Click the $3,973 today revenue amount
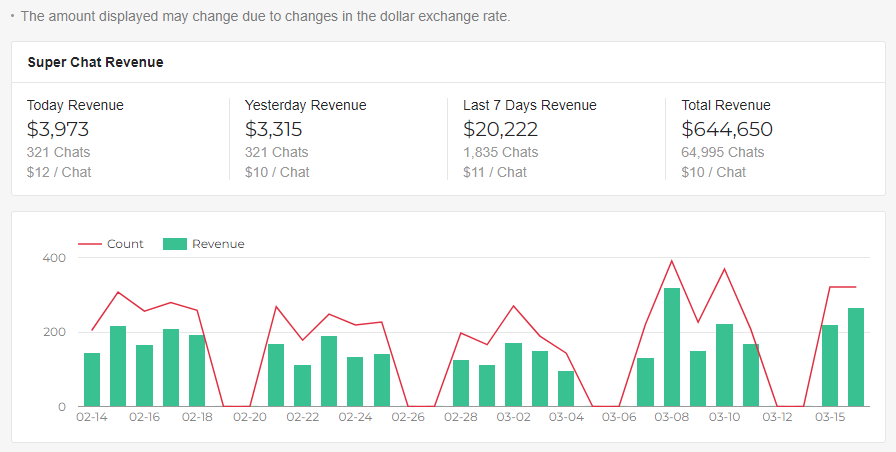The height and width of the screenshot is (452, 896). pyautogui.click(x=58, y=129)
